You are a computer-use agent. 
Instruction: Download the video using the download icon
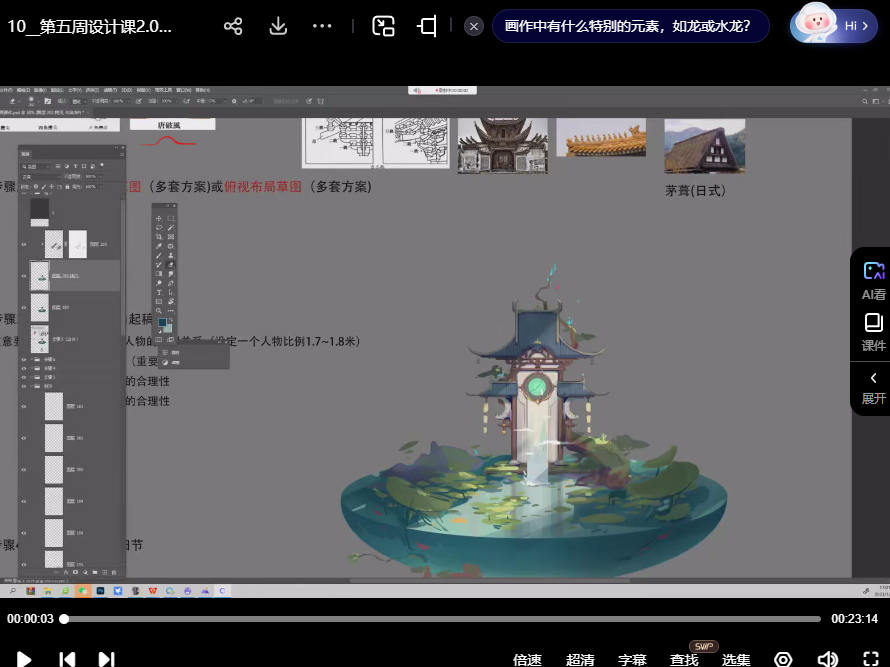[279, 26]
